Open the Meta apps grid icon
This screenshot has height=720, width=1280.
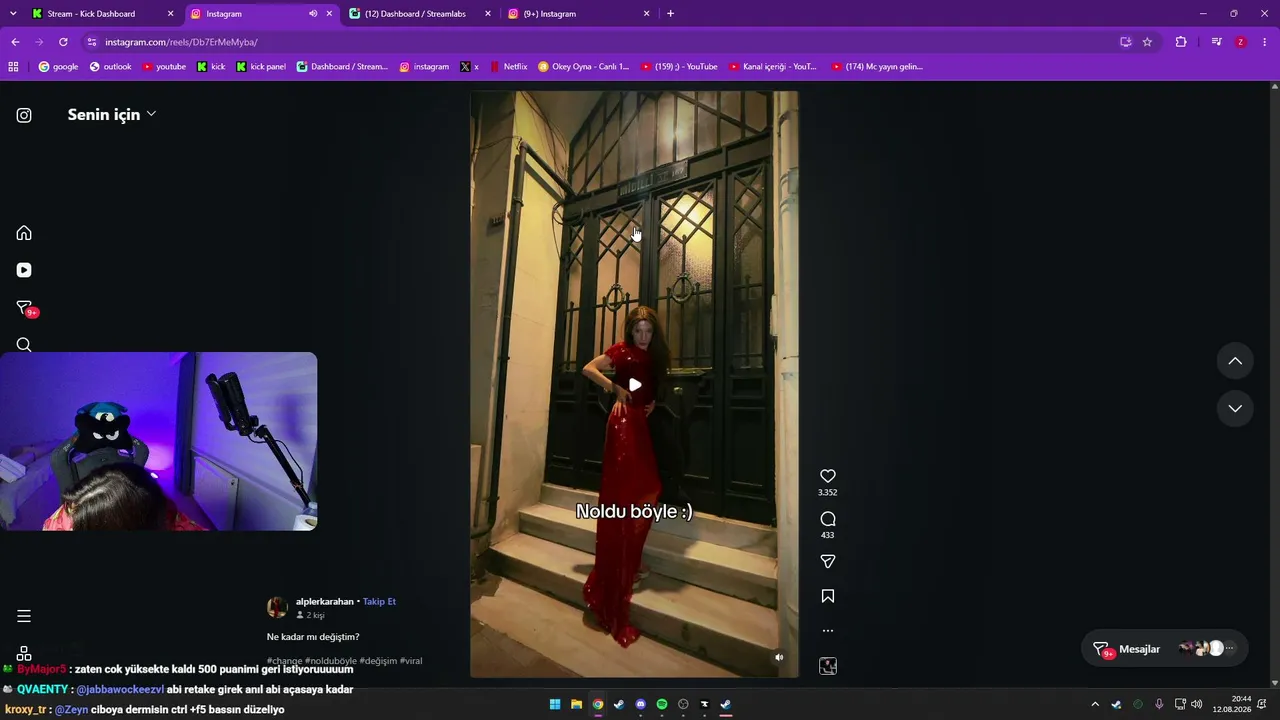point(24,653)
